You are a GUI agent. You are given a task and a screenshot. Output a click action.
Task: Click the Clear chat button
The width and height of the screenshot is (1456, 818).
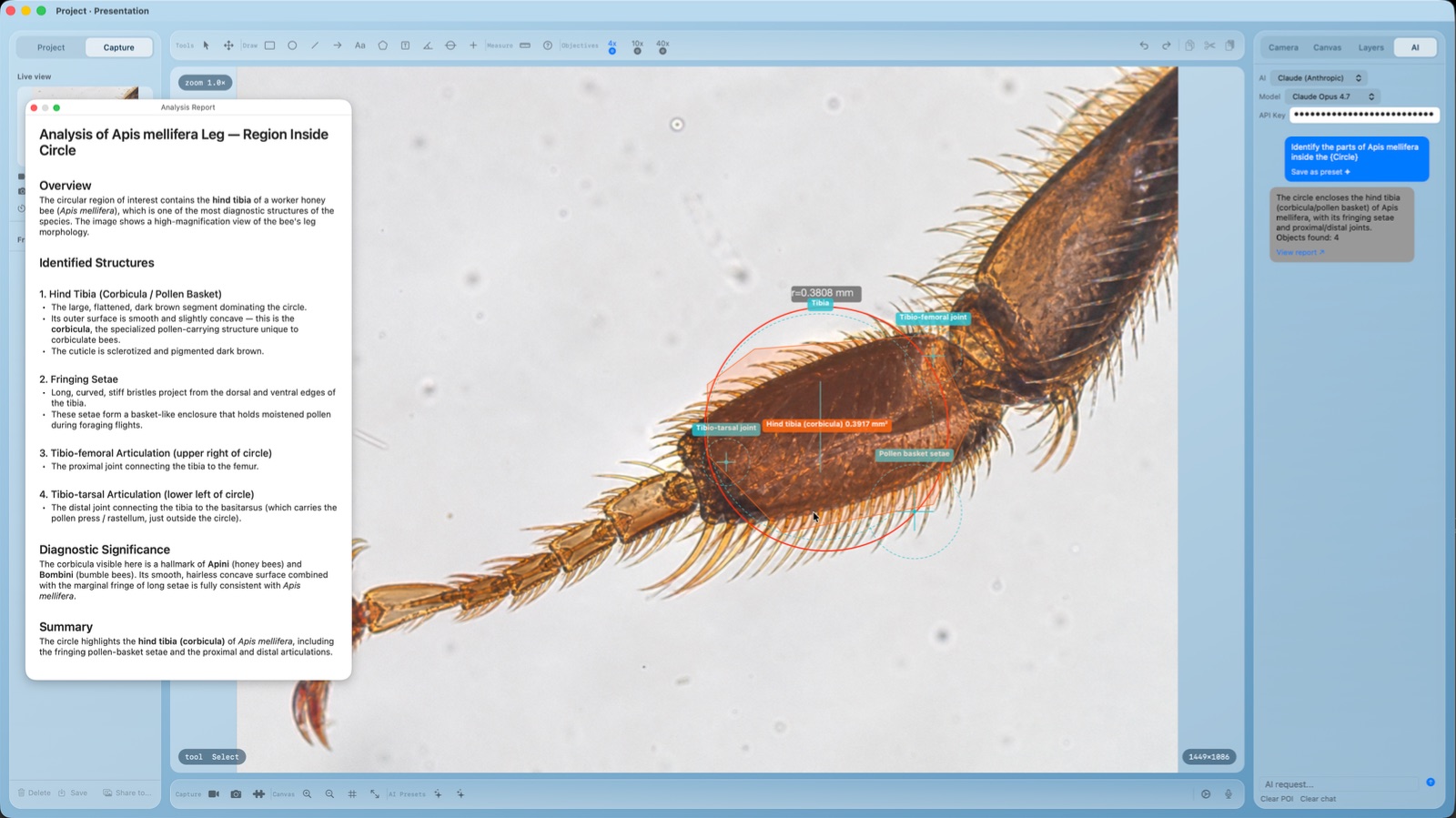coord(1318,799)
